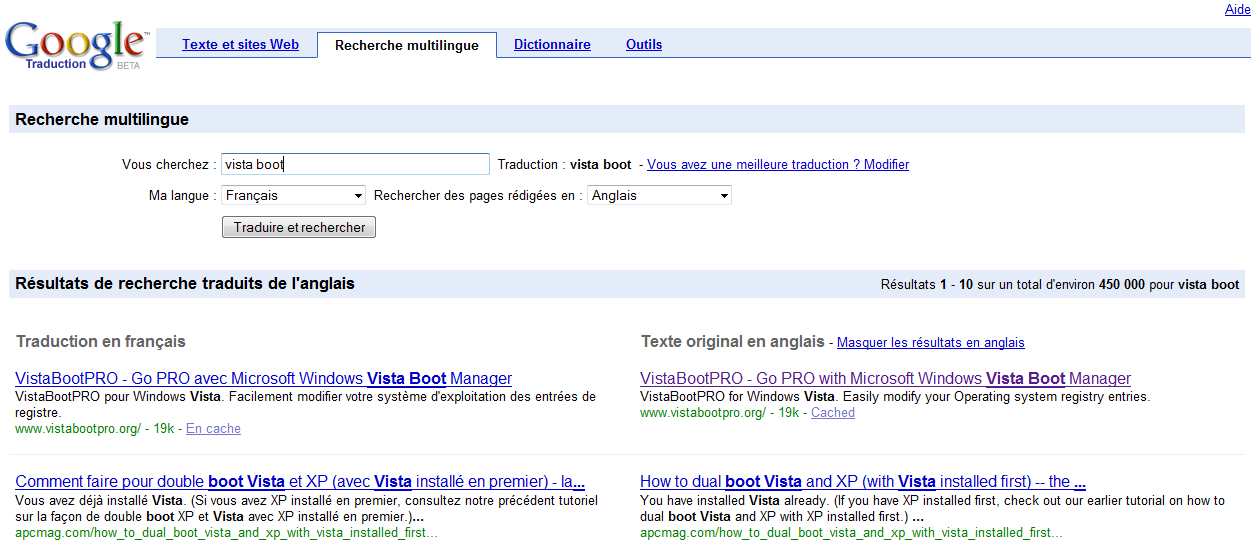Screen dimensions: 1253x552
Task: Select the Recherche multilingue tab
Action: coord(407,45)
